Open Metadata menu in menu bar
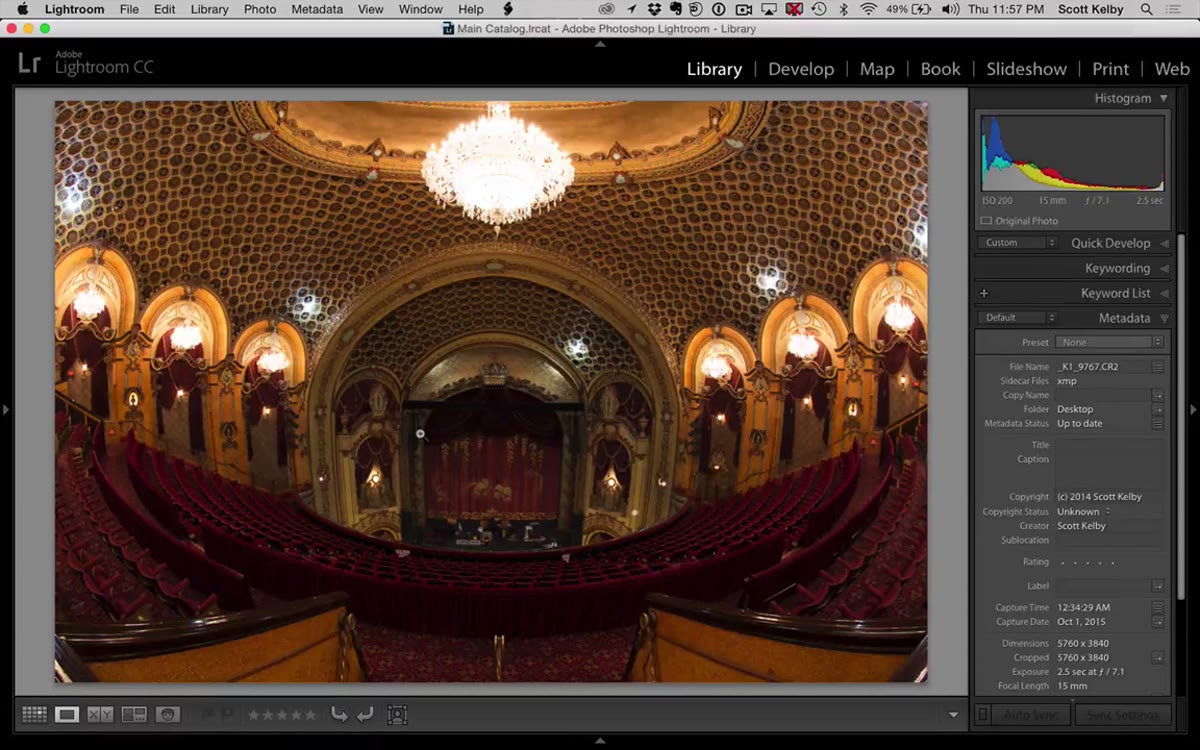The image size is (1200, 750). pos(317,9)
